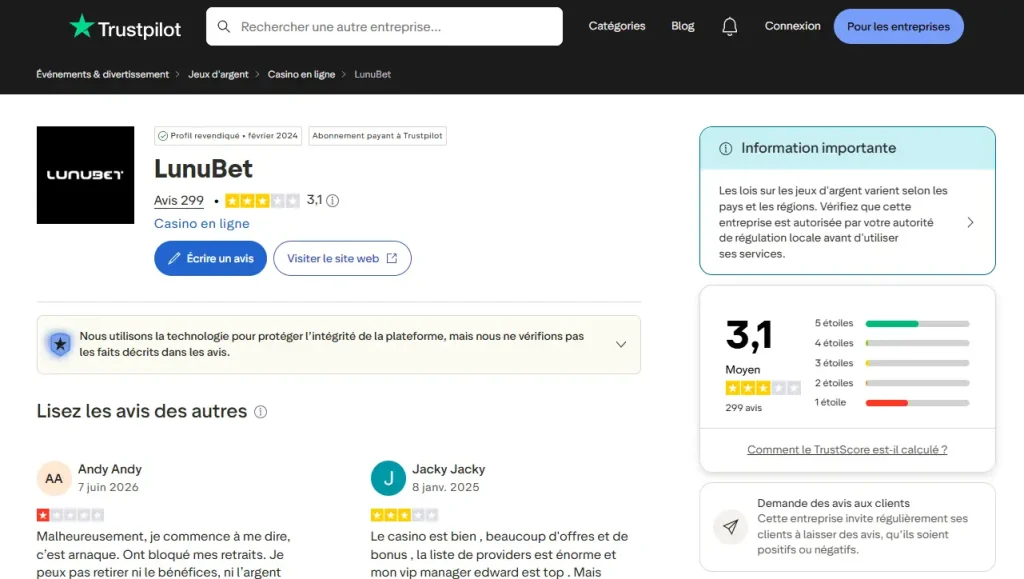Click the paper plane icon

coord(730,526)
